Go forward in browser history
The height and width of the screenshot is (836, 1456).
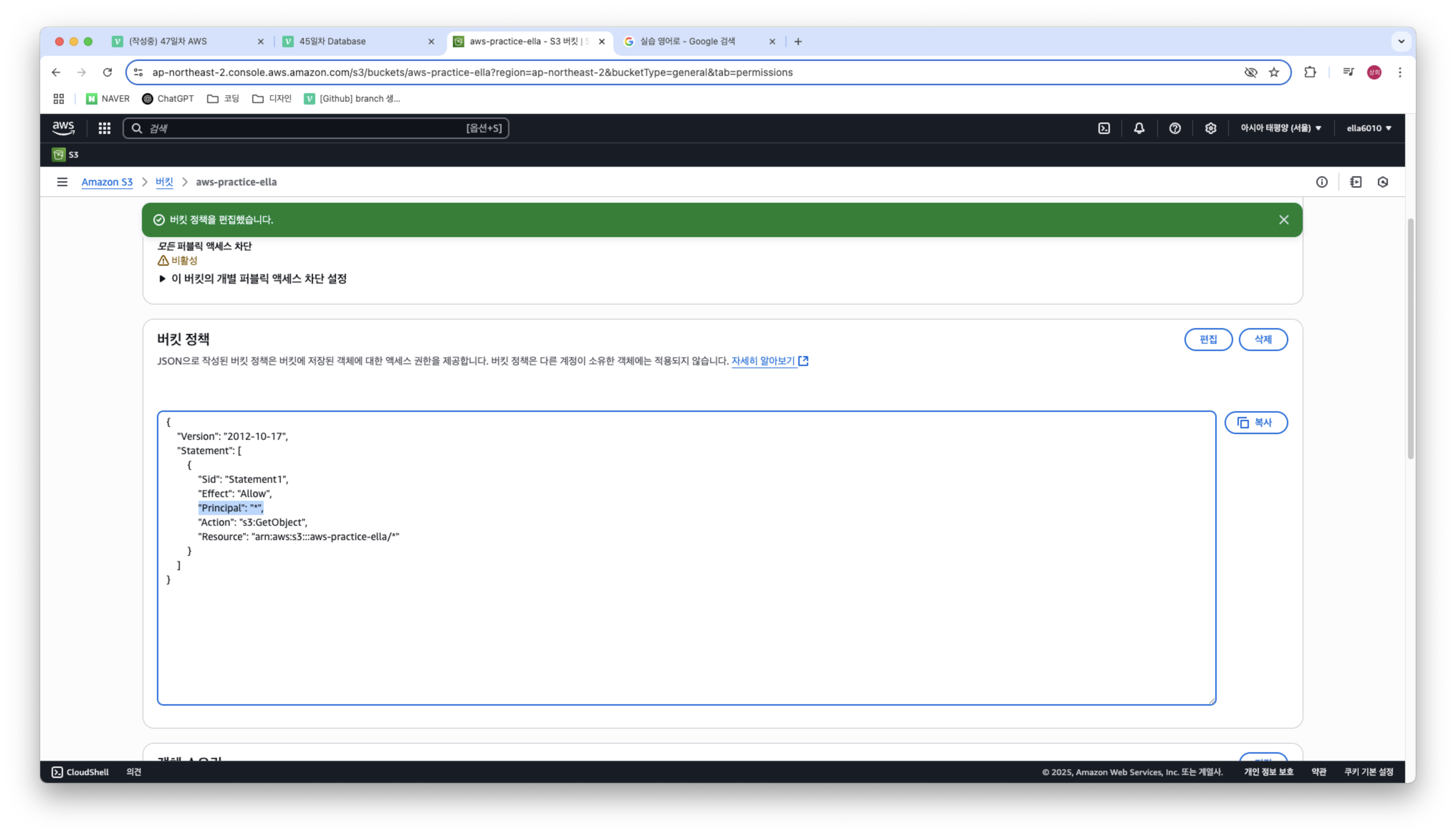tap(82, 72)
